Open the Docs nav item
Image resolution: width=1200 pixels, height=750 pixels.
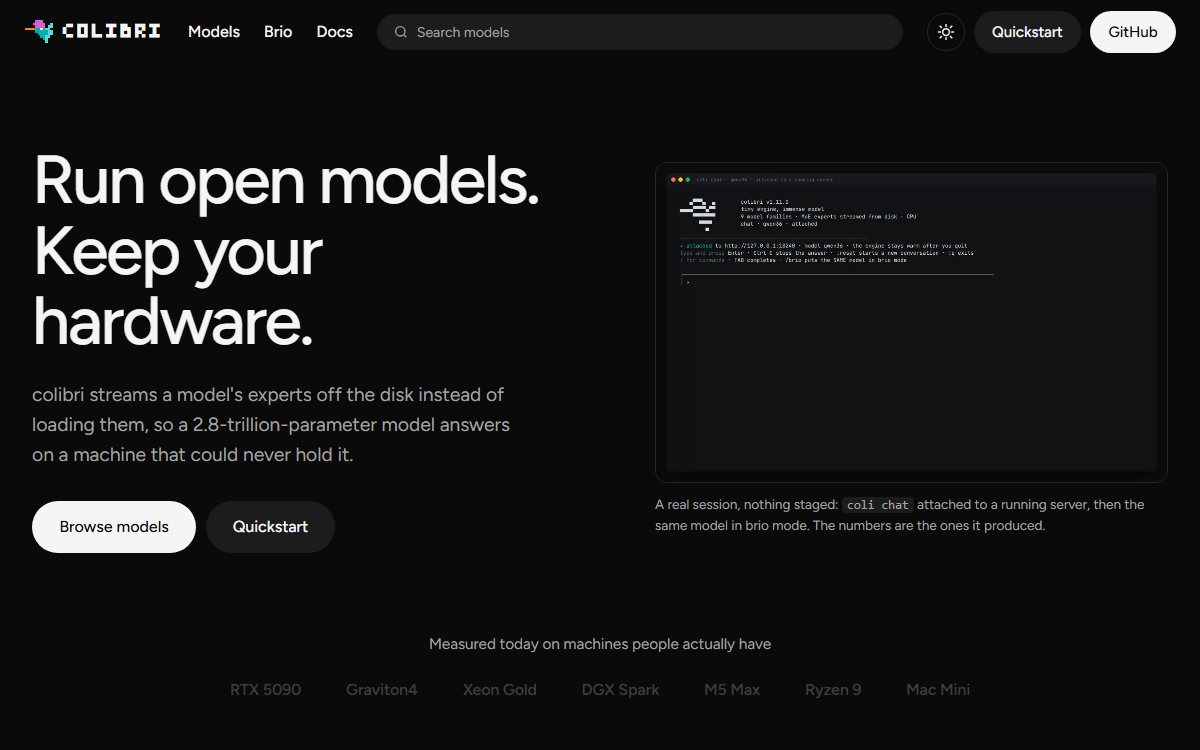334,32
